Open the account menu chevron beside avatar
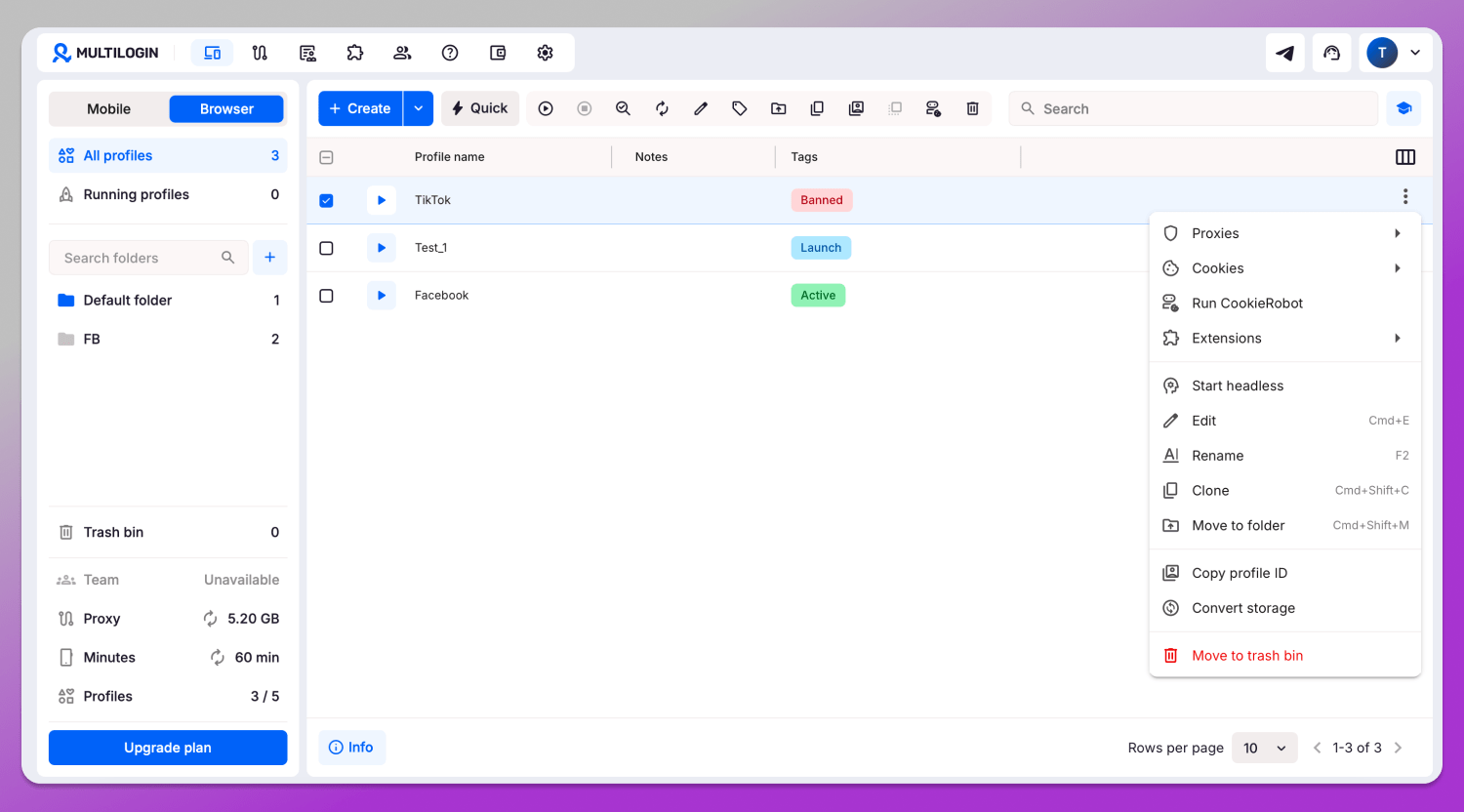The image size is (1464, 812). pyautogui.click(x=1415, y=53)
